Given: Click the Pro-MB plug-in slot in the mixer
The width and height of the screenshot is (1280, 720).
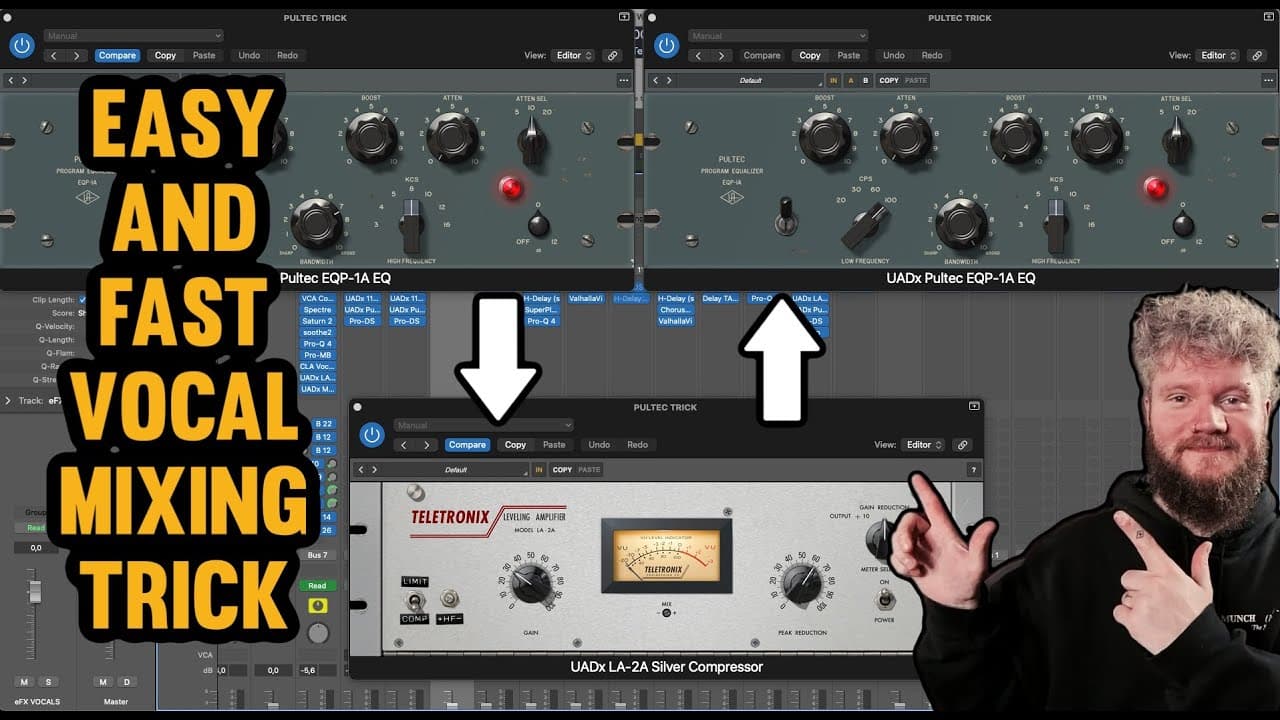Looking at the screenshot, I should click(318, 355).
